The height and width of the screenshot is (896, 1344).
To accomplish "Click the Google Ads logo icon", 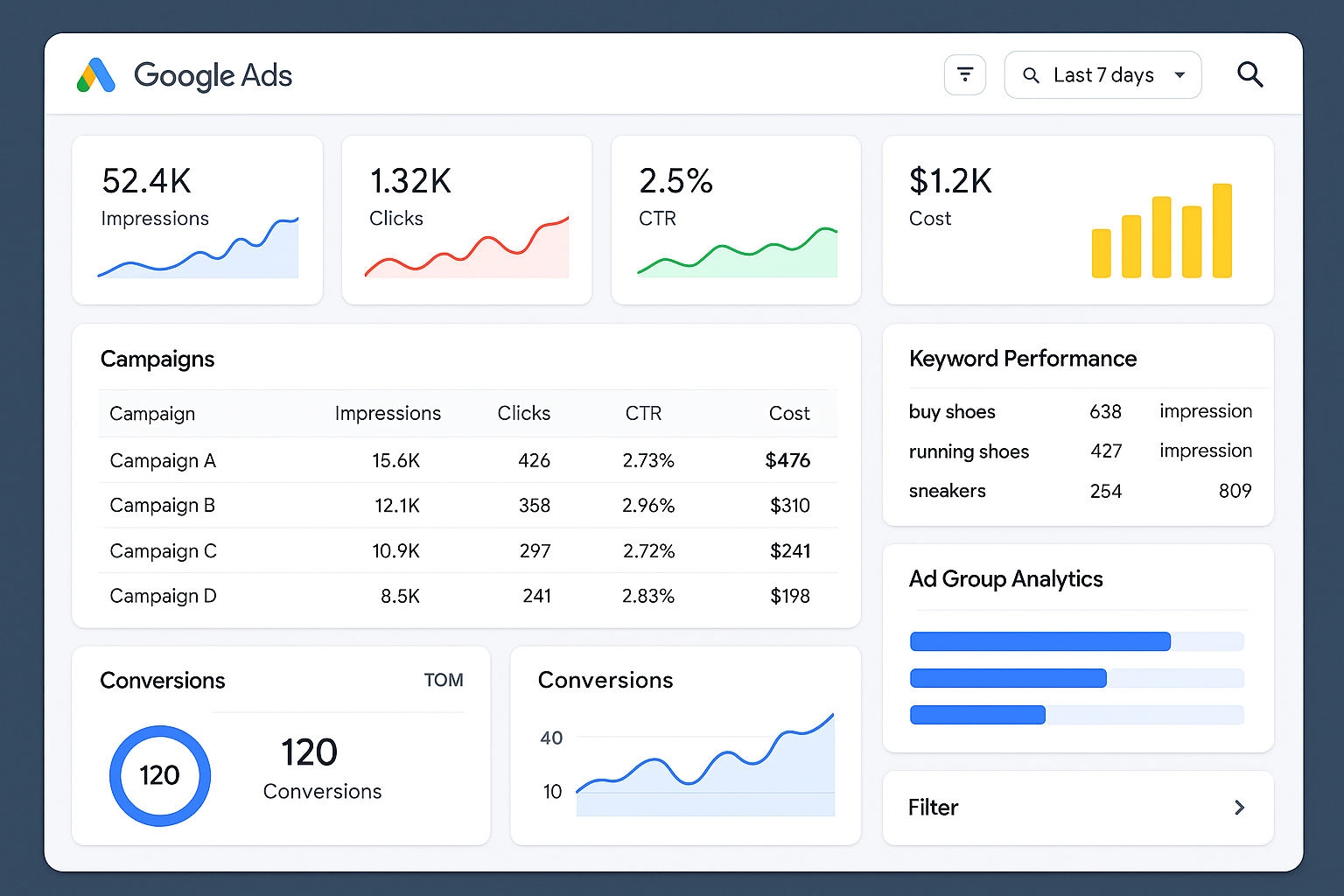I will point(96,75).
